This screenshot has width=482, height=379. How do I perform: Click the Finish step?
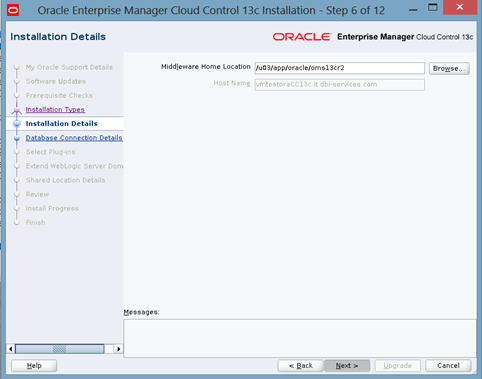click(35, 222)
